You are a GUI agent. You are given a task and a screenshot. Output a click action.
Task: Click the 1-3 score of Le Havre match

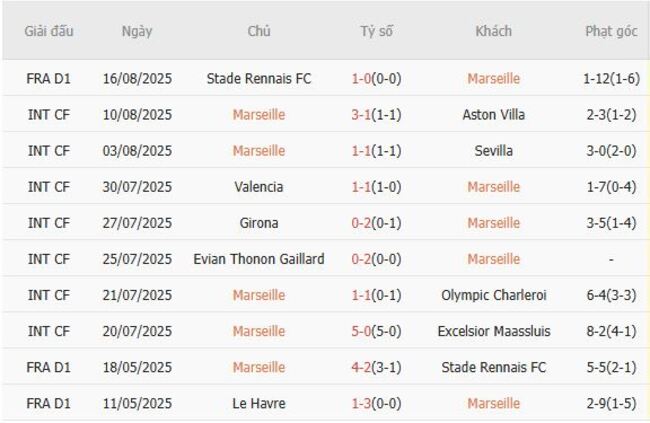(362, 404)
